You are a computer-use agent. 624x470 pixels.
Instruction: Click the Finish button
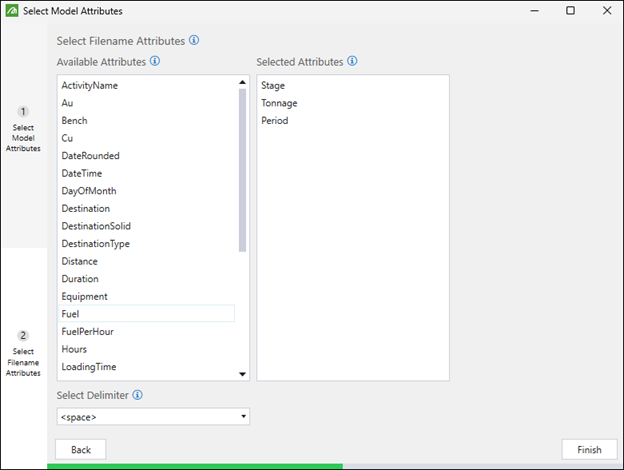589,450
